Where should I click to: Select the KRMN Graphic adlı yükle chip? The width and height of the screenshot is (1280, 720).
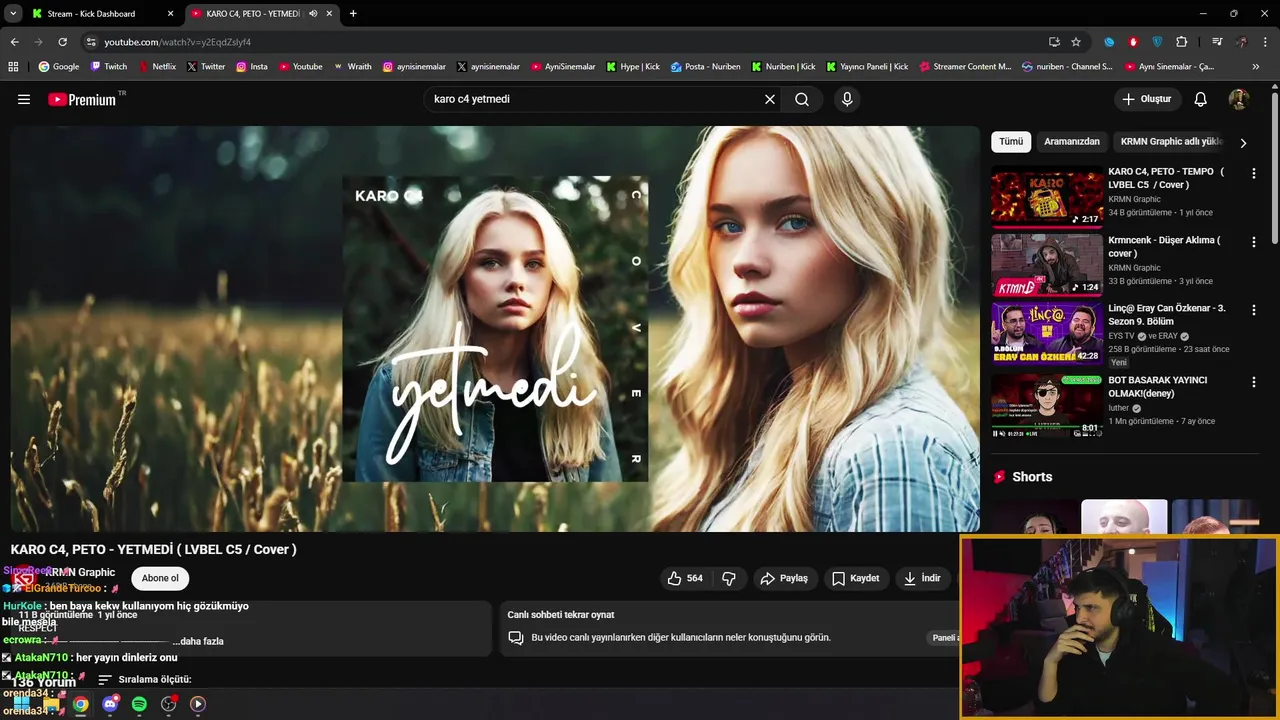pyautogui.click(x=1172, y=141)
